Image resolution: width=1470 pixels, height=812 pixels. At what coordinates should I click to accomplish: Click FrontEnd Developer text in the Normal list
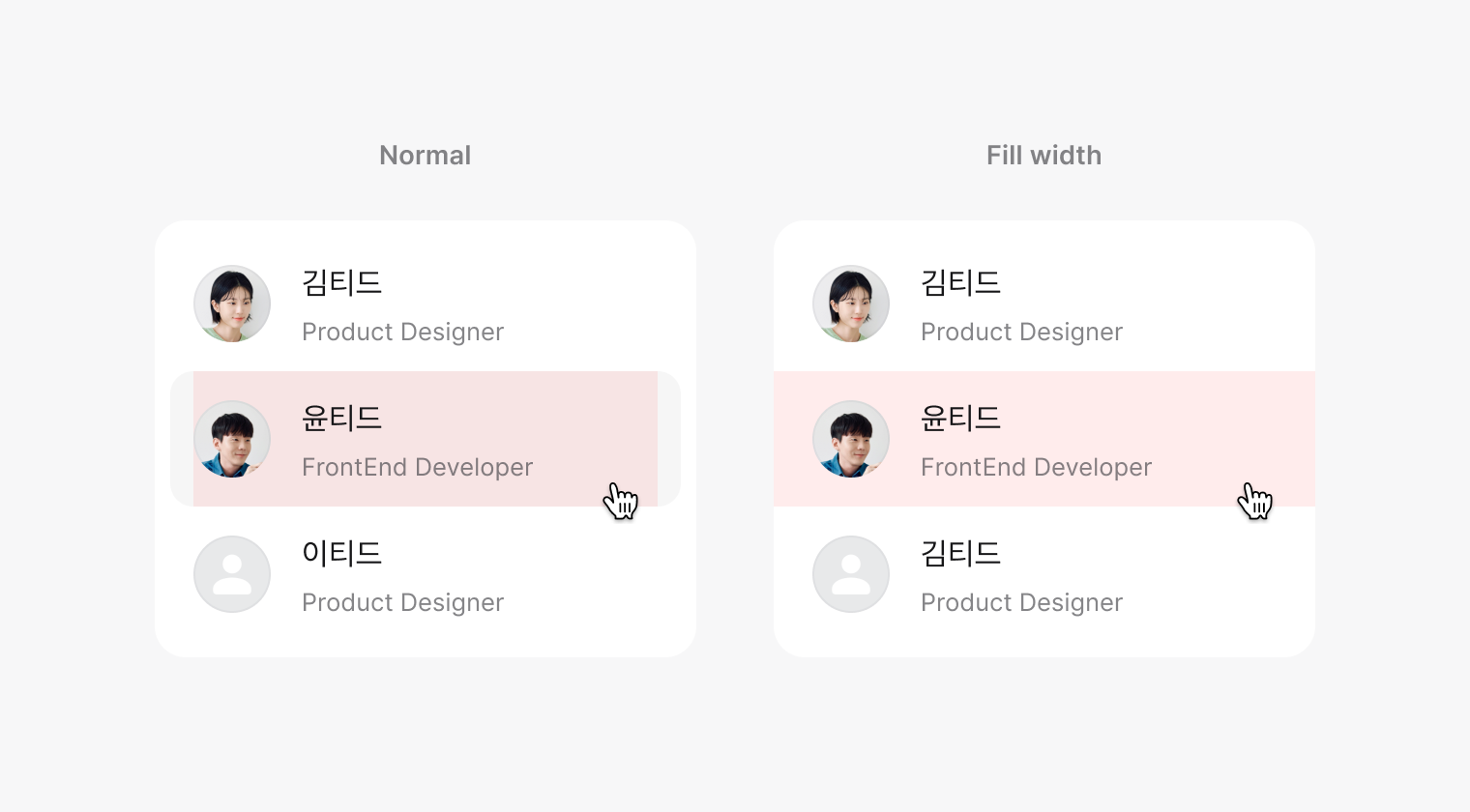(417, 467)
